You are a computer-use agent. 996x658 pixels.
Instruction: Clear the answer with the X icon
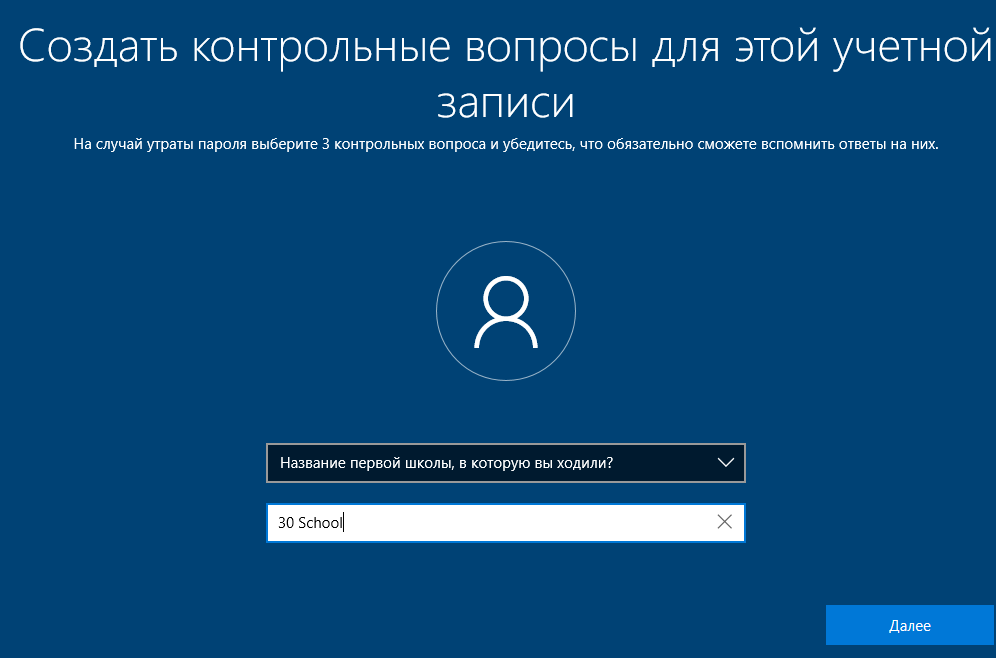tap(725, 522)
